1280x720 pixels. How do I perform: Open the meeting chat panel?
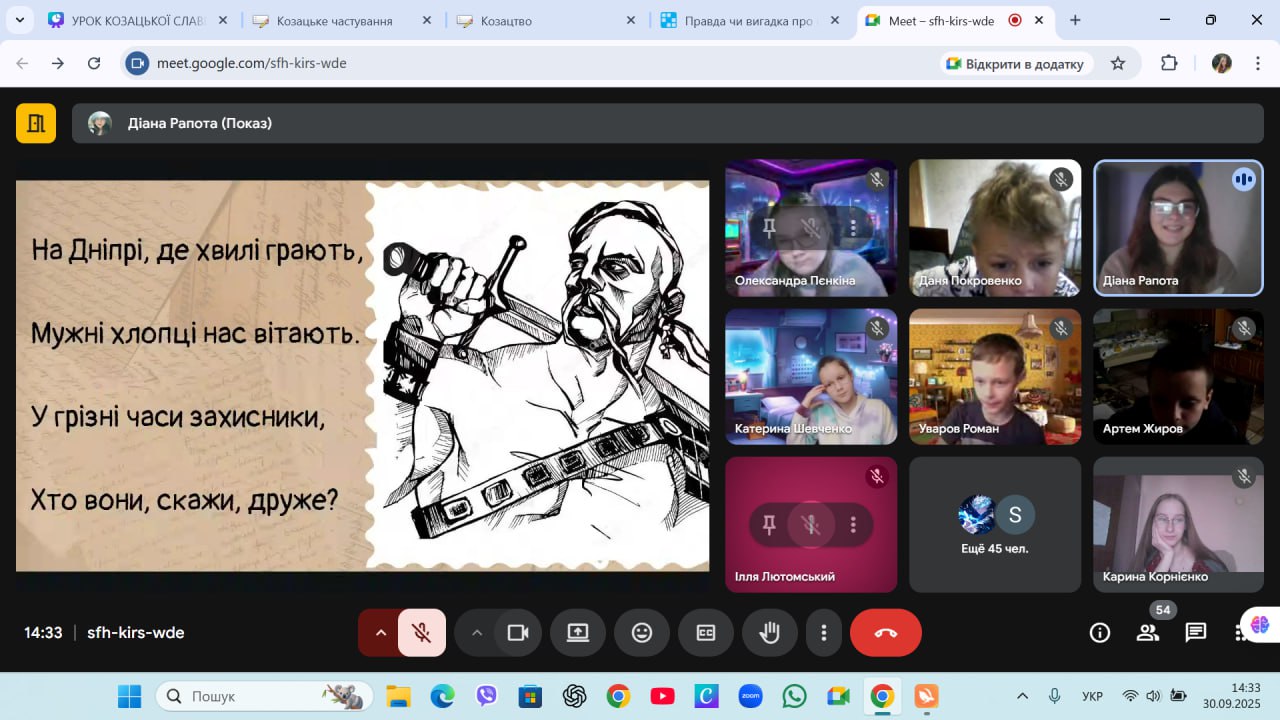(1196, 633)
